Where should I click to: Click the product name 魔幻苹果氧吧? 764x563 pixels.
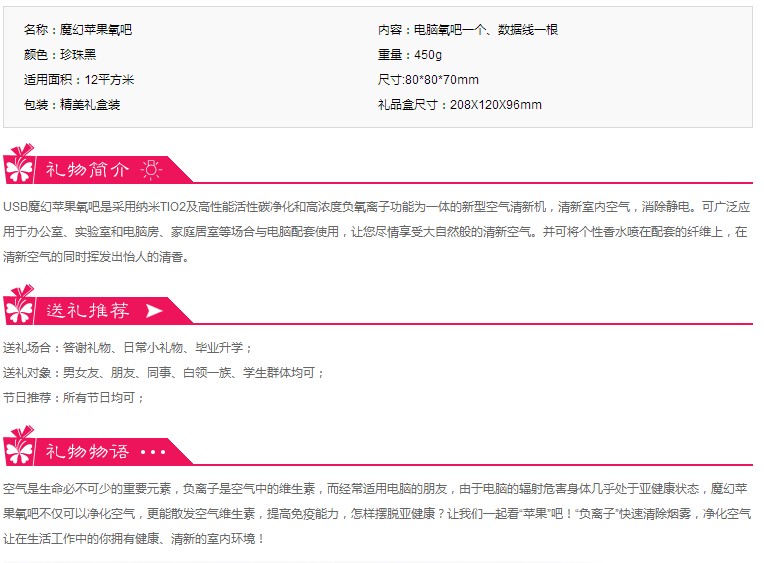click(x=96, y=30)
